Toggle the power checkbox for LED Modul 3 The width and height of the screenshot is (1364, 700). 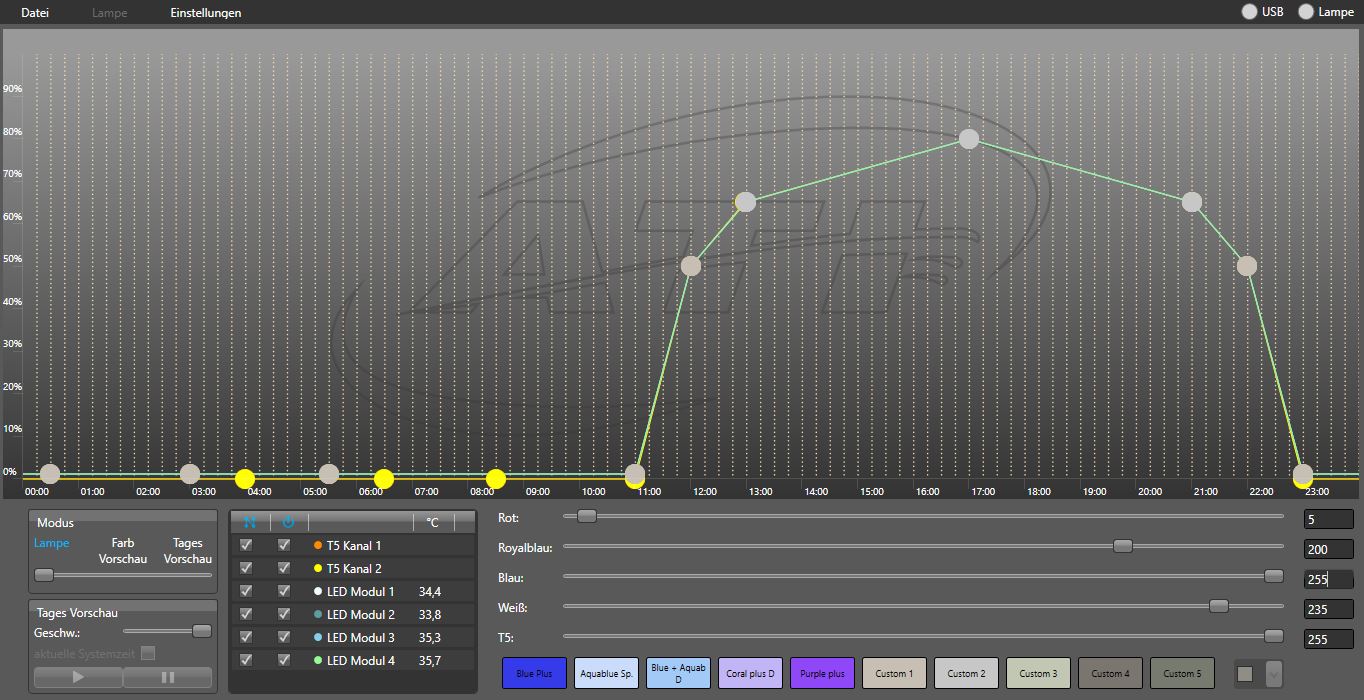(284, 637)
